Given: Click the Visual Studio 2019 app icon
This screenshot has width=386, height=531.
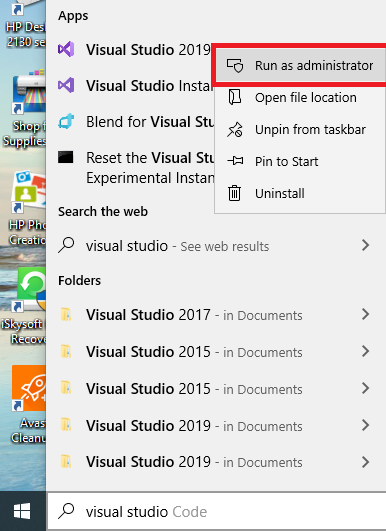Looking at the screenshot, I should point(66,49).
